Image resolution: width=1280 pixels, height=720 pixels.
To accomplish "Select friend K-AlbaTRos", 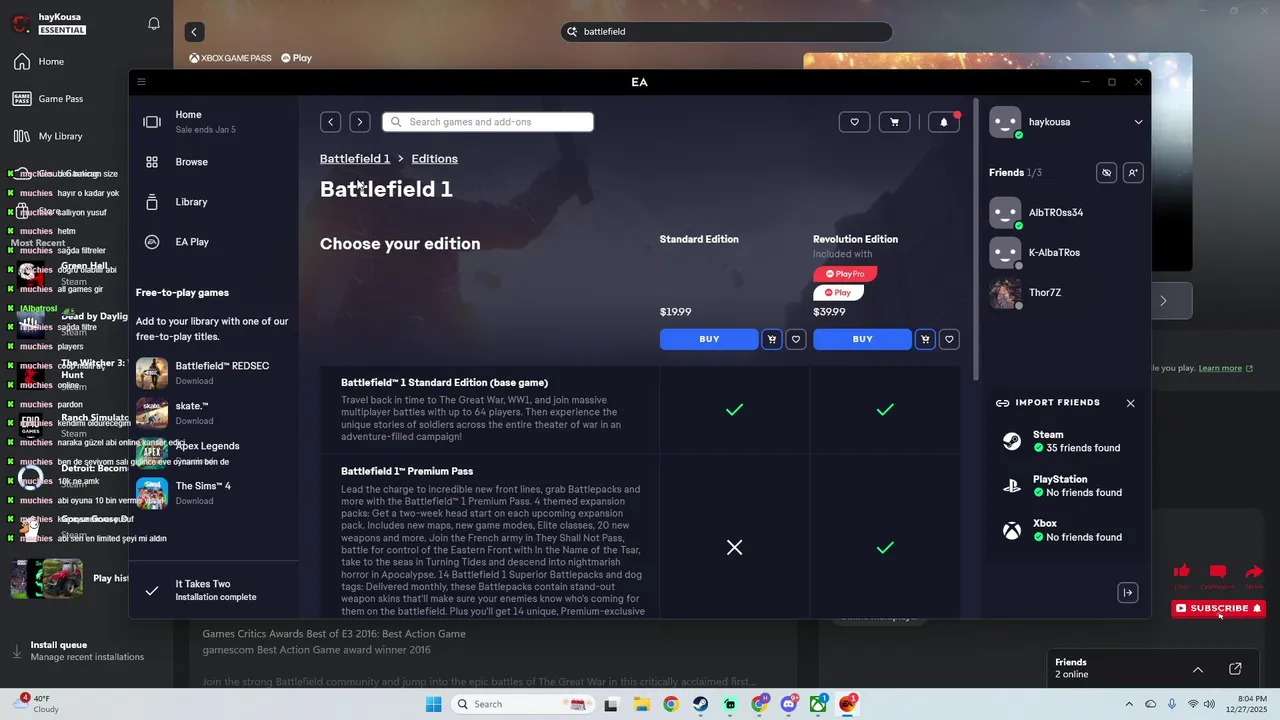I will coord(1067,253).
